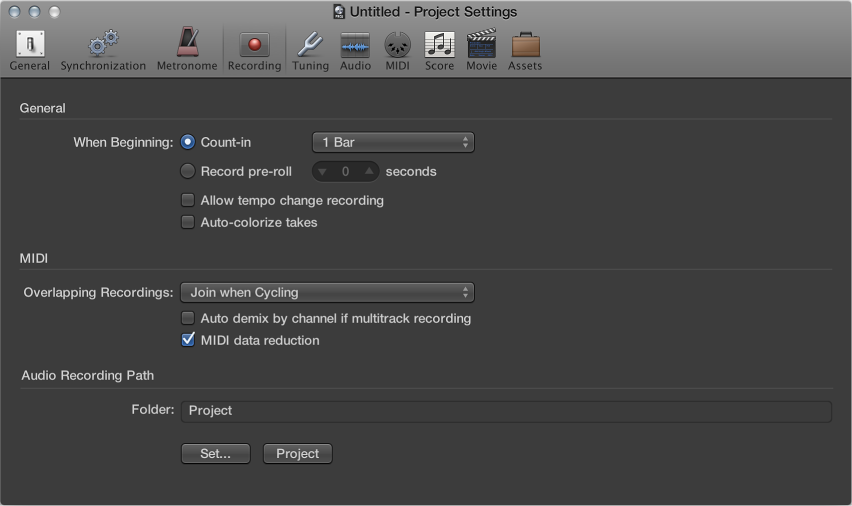The image size is (852, 506).
Task: Click the document icon in title bar
Action: coord(339,11)
